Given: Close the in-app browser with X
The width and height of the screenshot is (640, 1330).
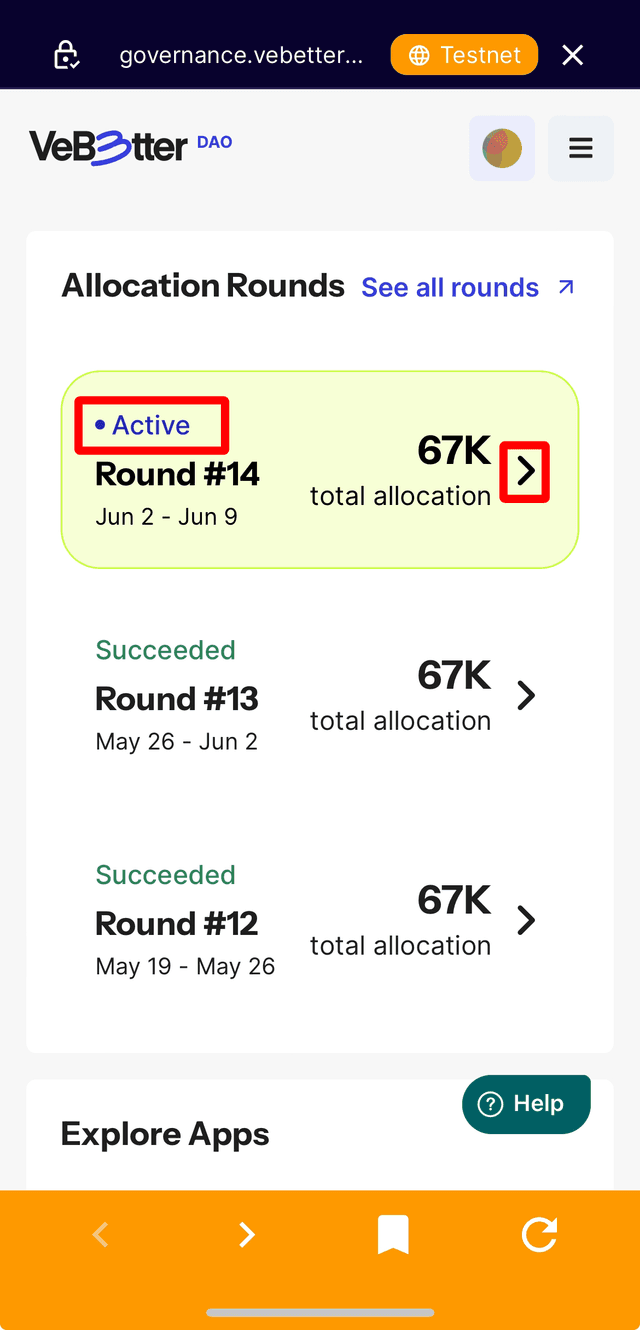Looking at the screenshot, I should coord(572,54).
